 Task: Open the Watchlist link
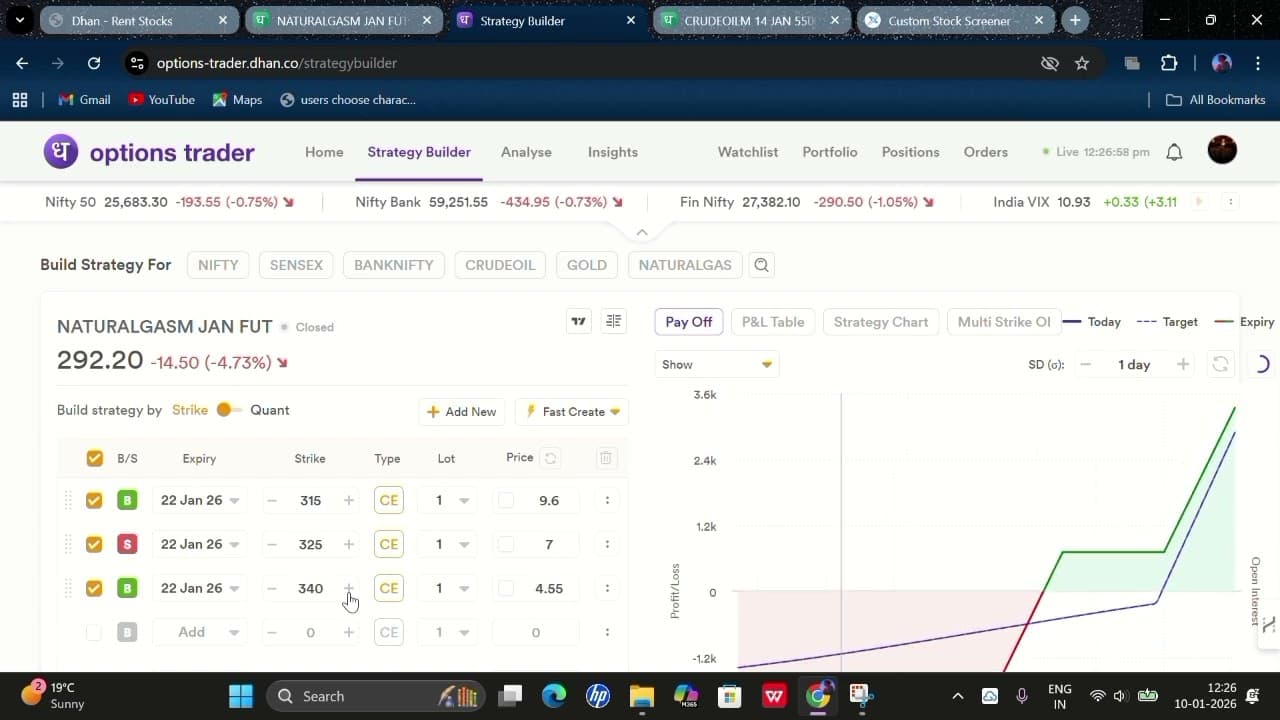(x=748, y=152)
